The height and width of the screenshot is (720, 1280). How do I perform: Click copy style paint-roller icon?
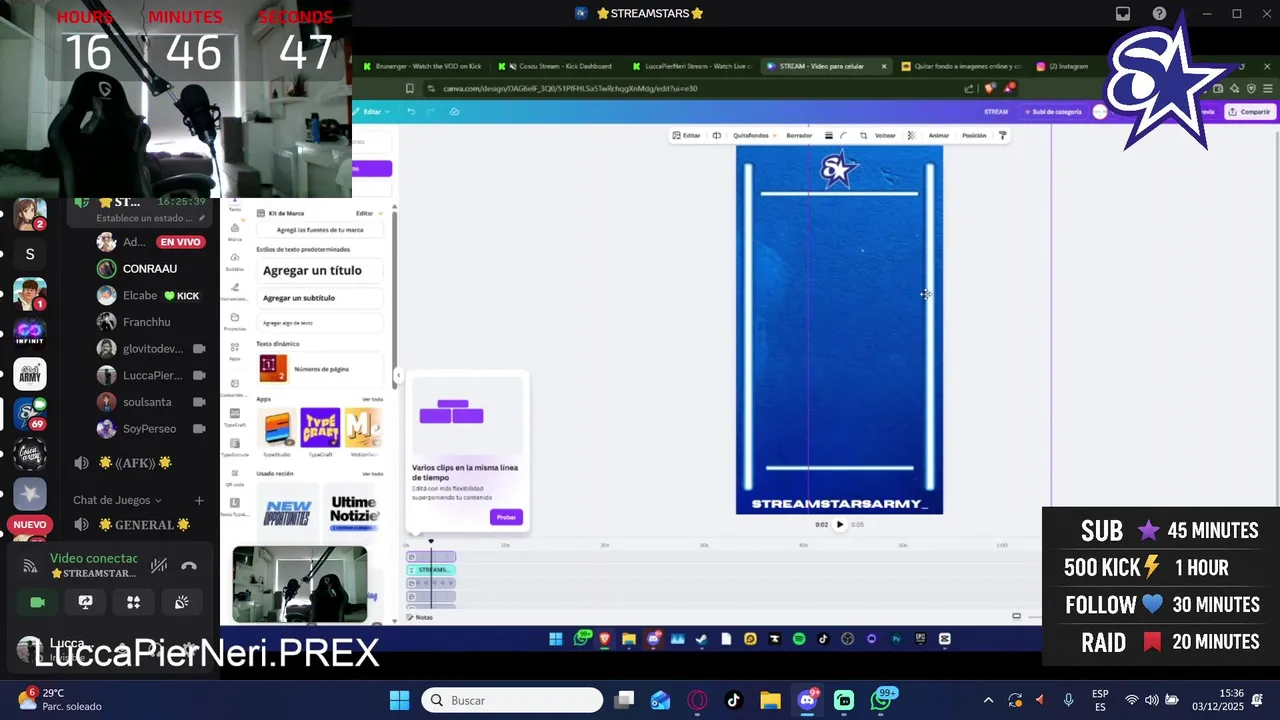1002,135
